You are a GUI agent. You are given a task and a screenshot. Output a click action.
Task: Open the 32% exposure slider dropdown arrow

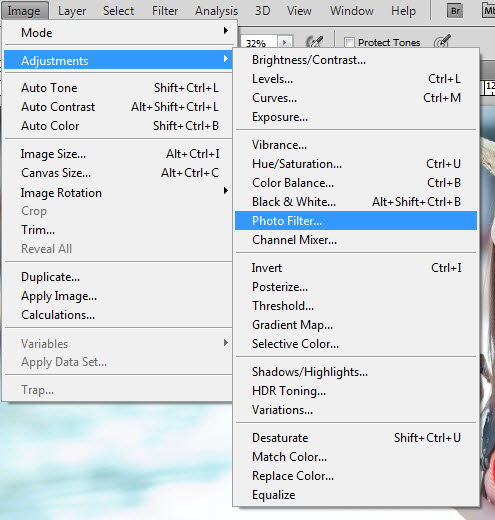[x=285, y=42]
